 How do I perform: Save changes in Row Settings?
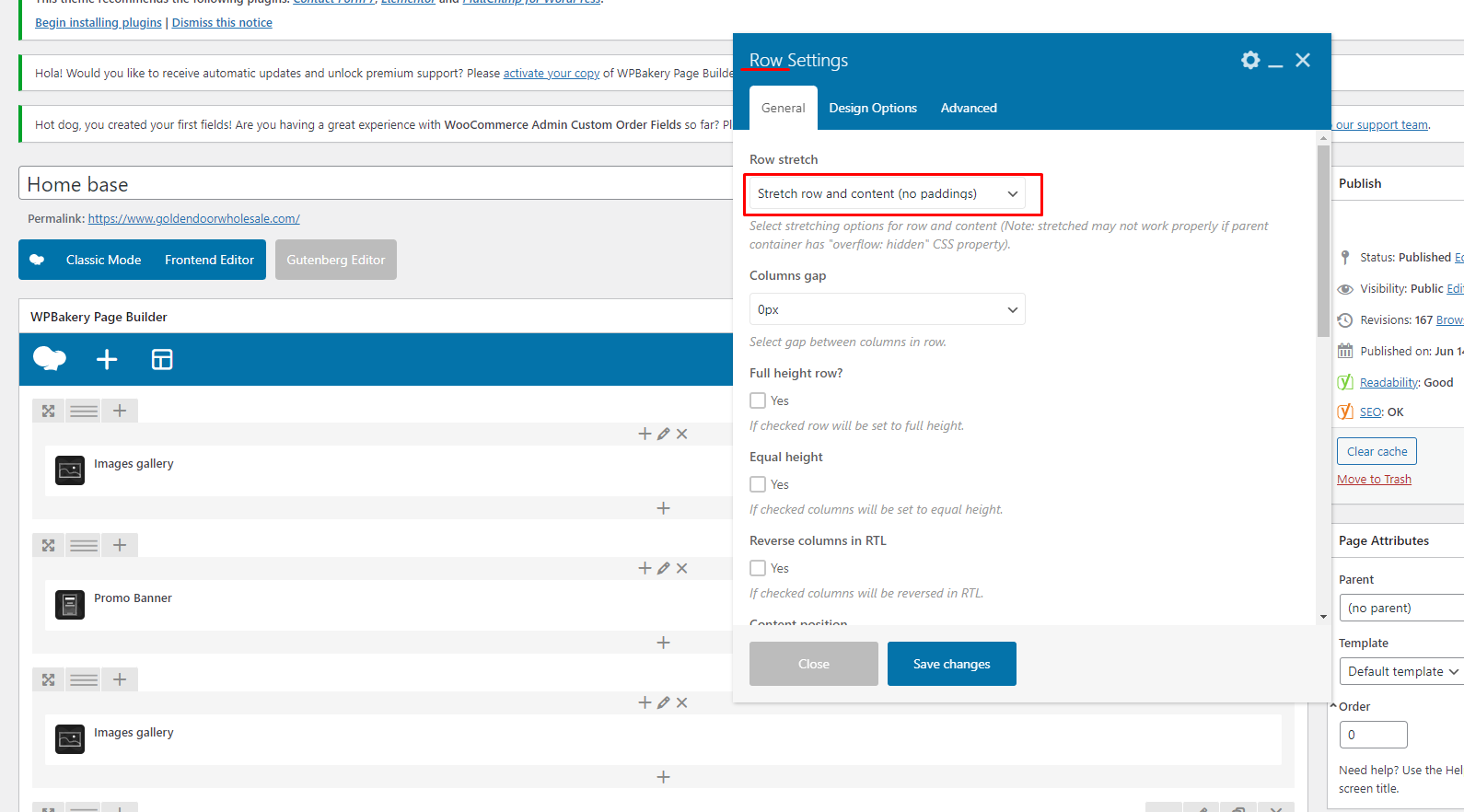pos(952,664)
